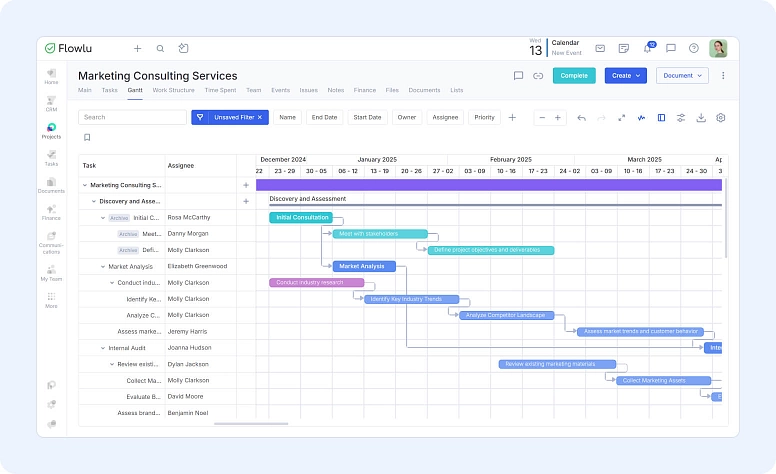Click the copy link icon beside Complete
The height and width of the screenshot is (474, 776).
pyautogui.click(x=538, y=75)
